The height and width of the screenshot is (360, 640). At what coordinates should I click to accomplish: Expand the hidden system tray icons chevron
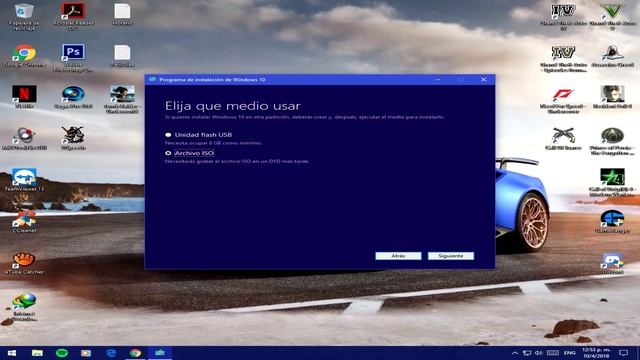click(x=515, y=353)
